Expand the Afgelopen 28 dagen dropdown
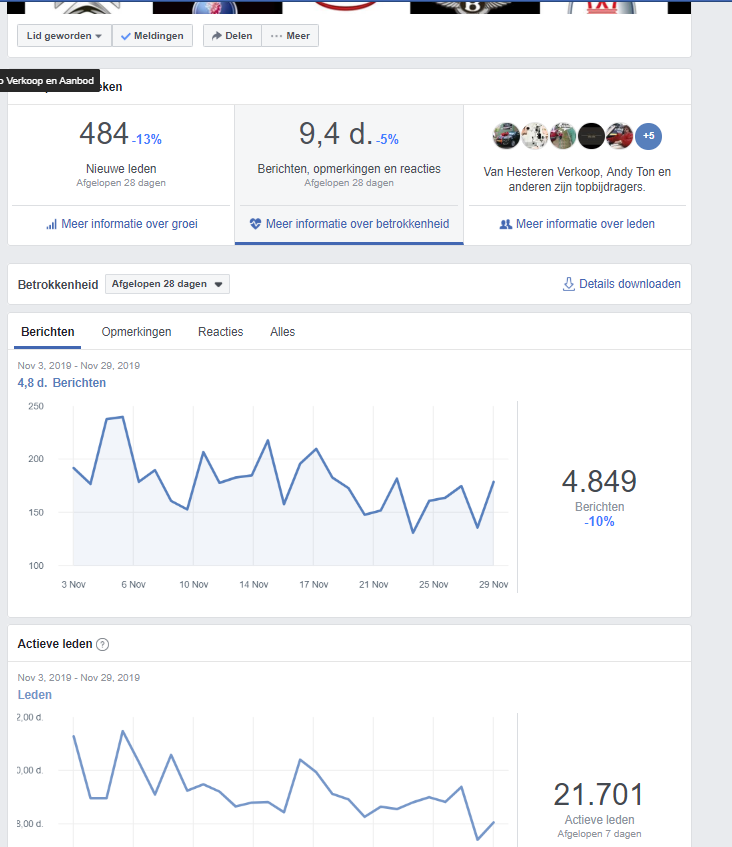732x847 pixels. pyautogui.click(x=167, y=284)
